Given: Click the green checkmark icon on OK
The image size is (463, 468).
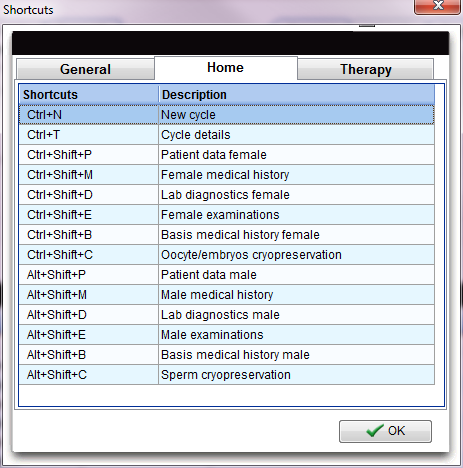Looking at the screenshot, I should [375, 431].
